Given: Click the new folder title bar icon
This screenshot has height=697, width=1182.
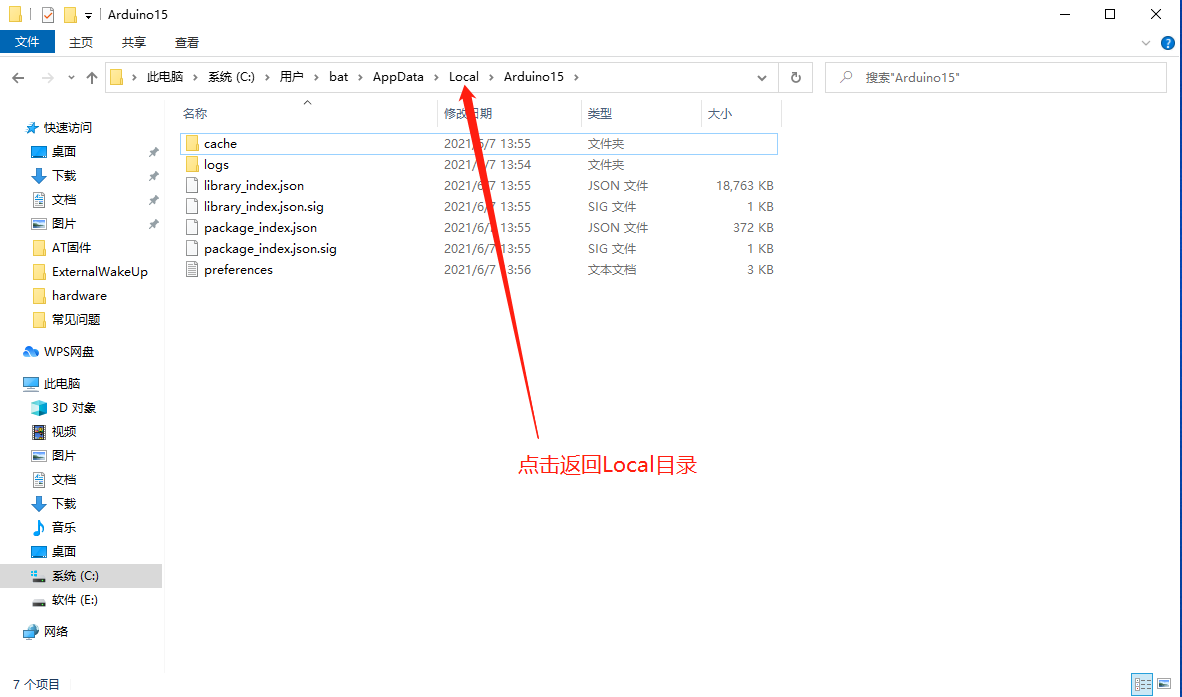Looking at the screenshot, I should pos(70,14).
